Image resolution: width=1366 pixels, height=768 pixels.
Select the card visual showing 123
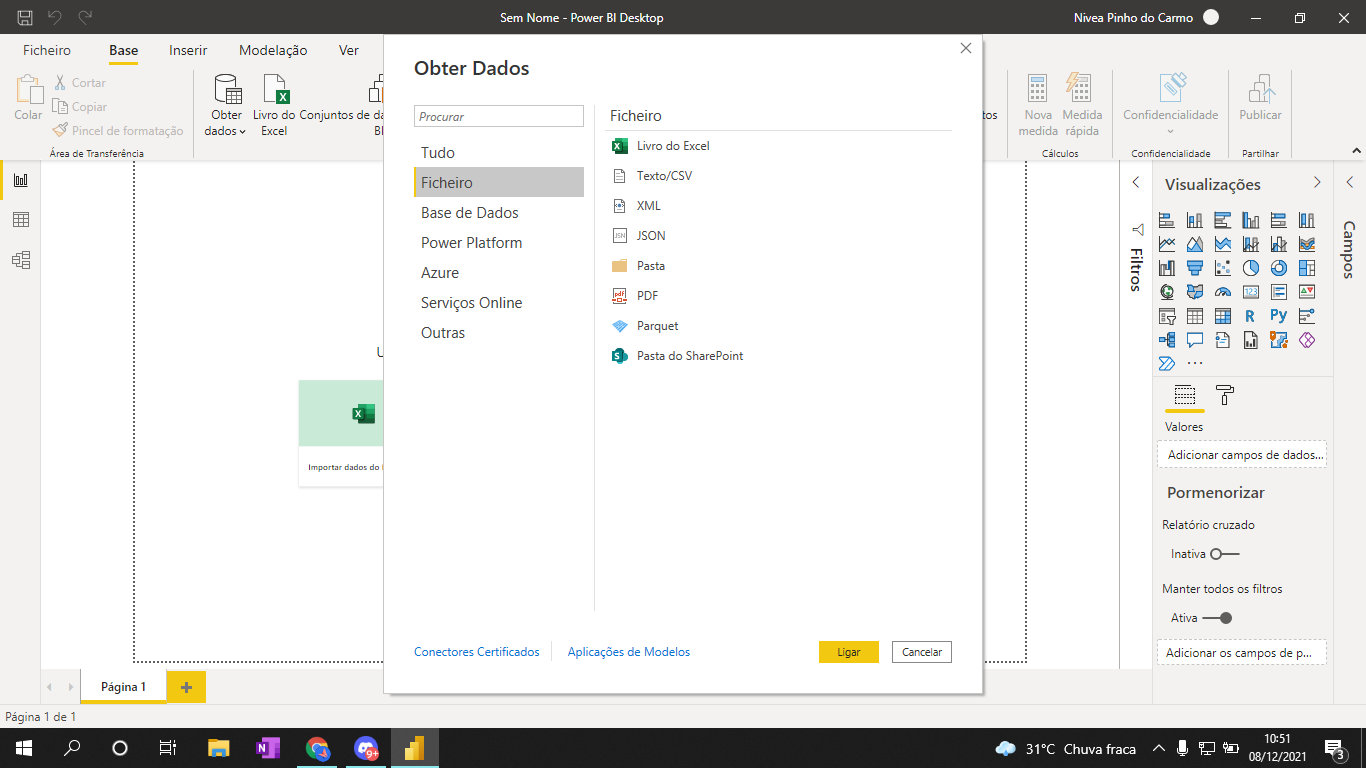[x=1250, y=292]
